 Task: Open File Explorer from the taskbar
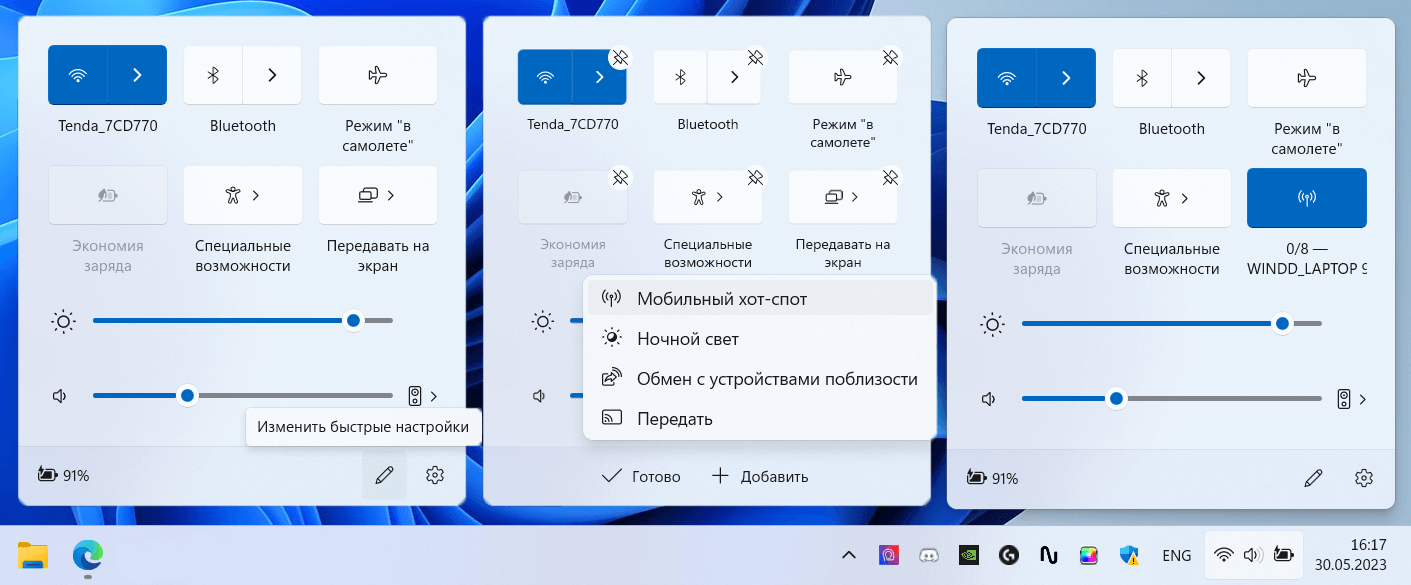point(33,555)
